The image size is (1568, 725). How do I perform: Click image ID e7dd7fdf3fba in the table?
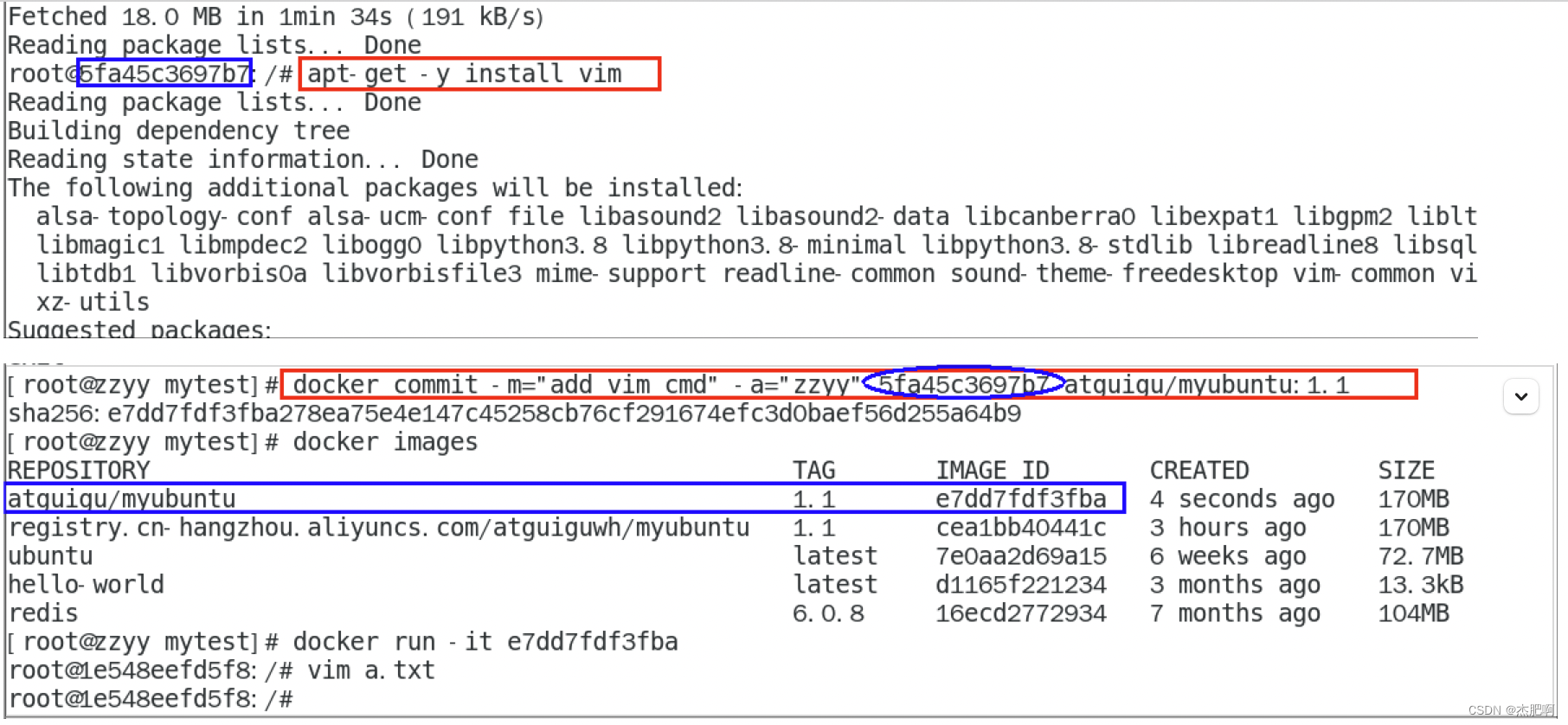(x=1021, y=499)
